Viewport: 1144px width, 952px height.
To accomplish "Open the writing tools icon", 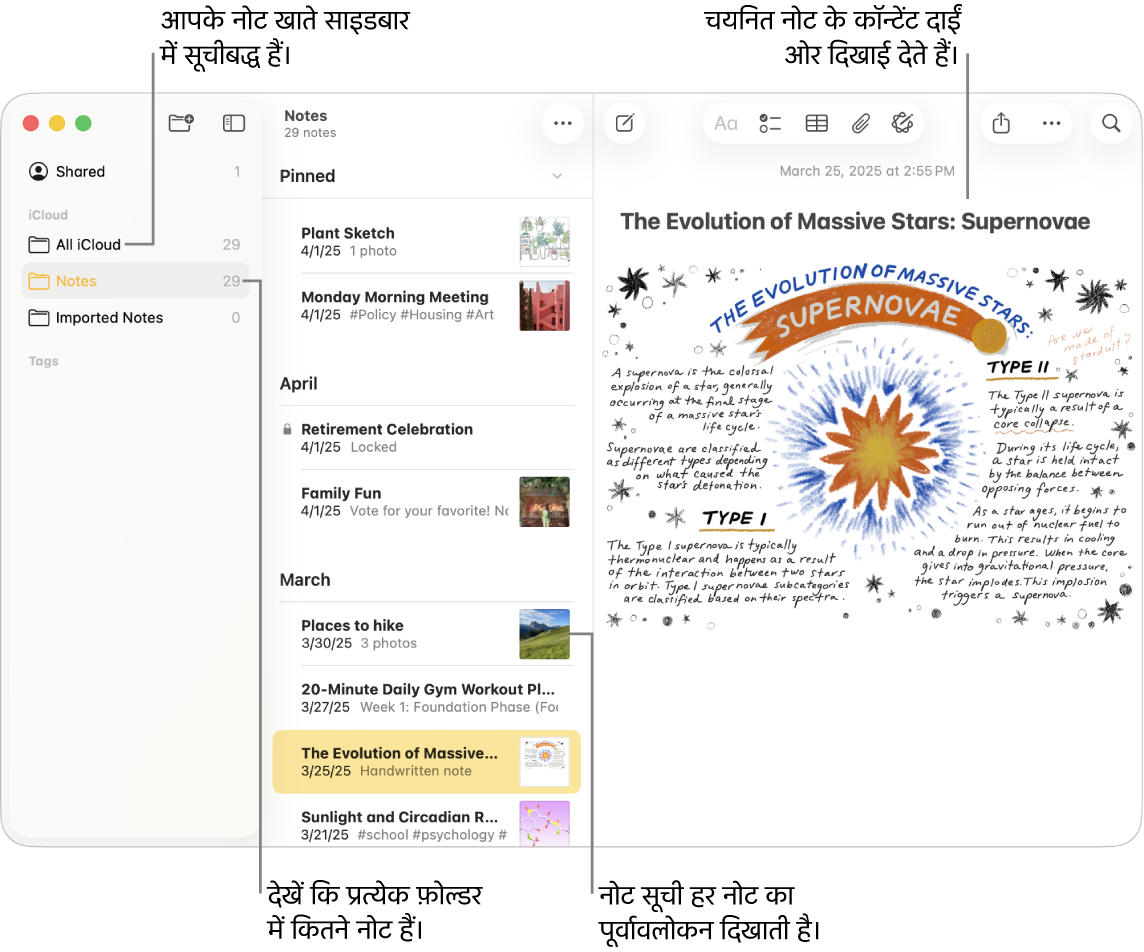I will point(903,123).
